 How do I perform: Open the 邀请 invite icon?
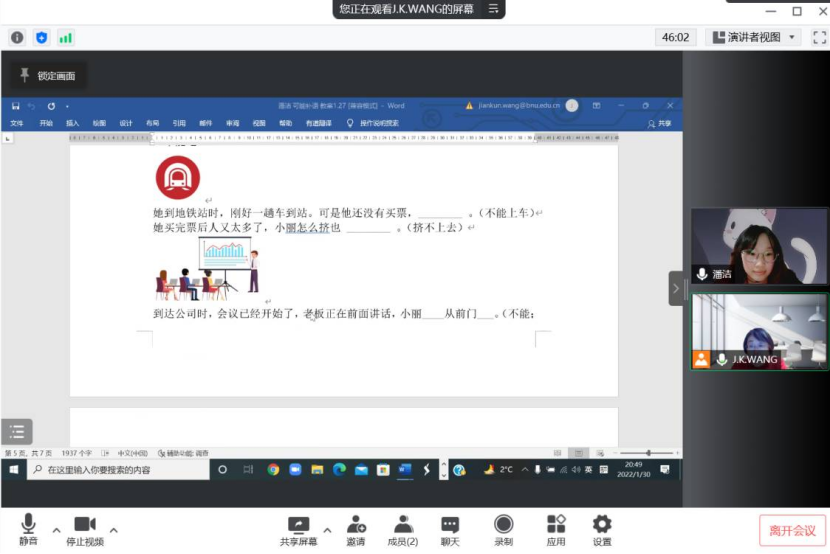pos(356,528)
